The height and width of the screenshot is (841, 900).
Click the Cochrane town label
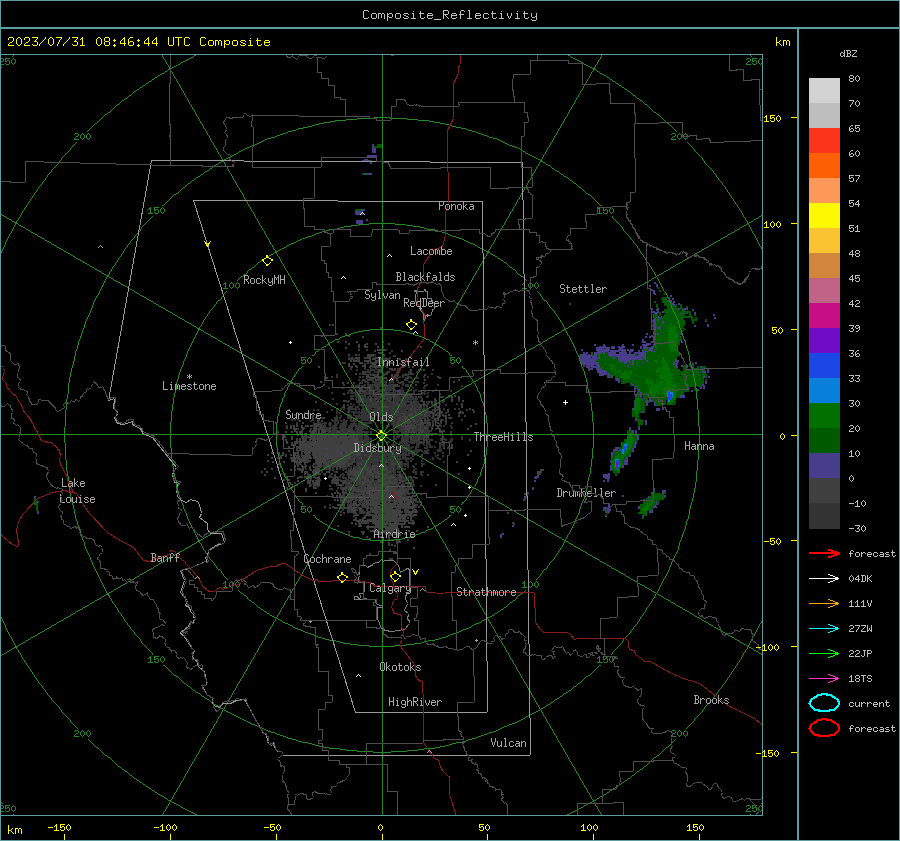(x=327, y=559)
